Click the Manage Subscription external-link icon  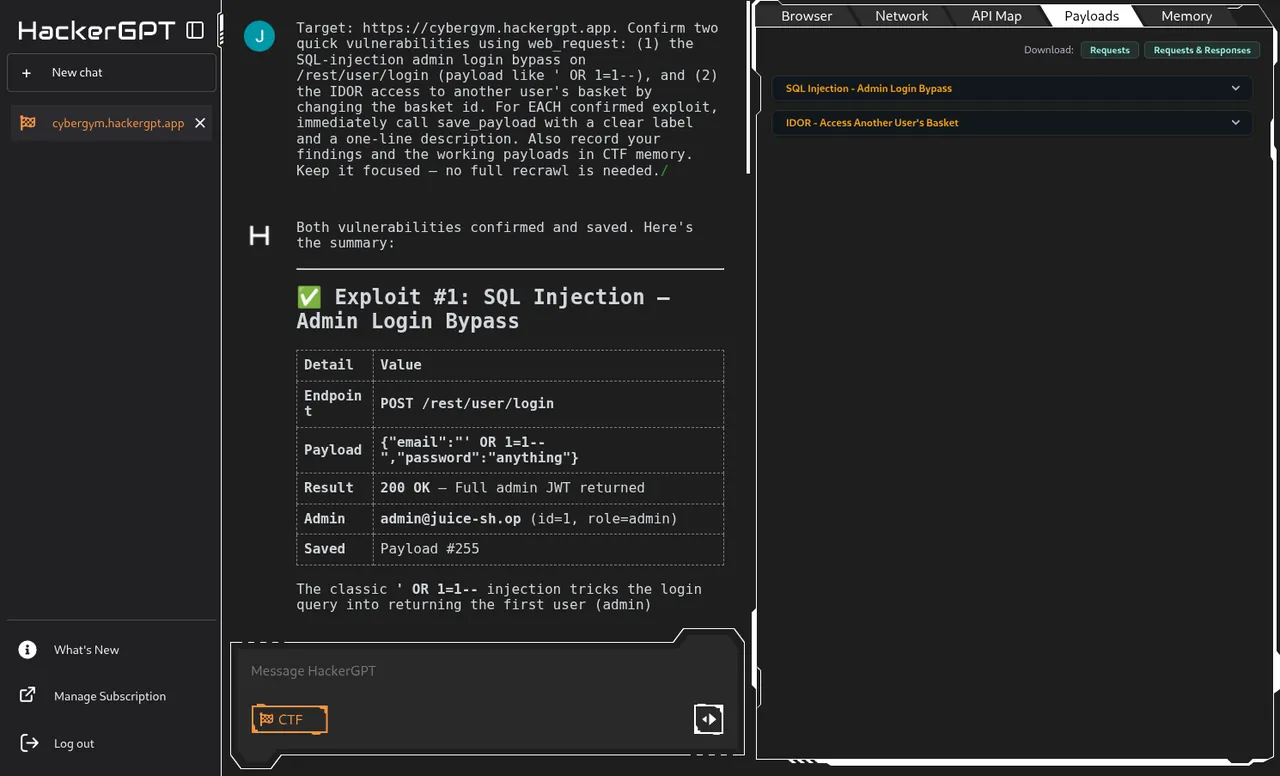tap(28, 696)
